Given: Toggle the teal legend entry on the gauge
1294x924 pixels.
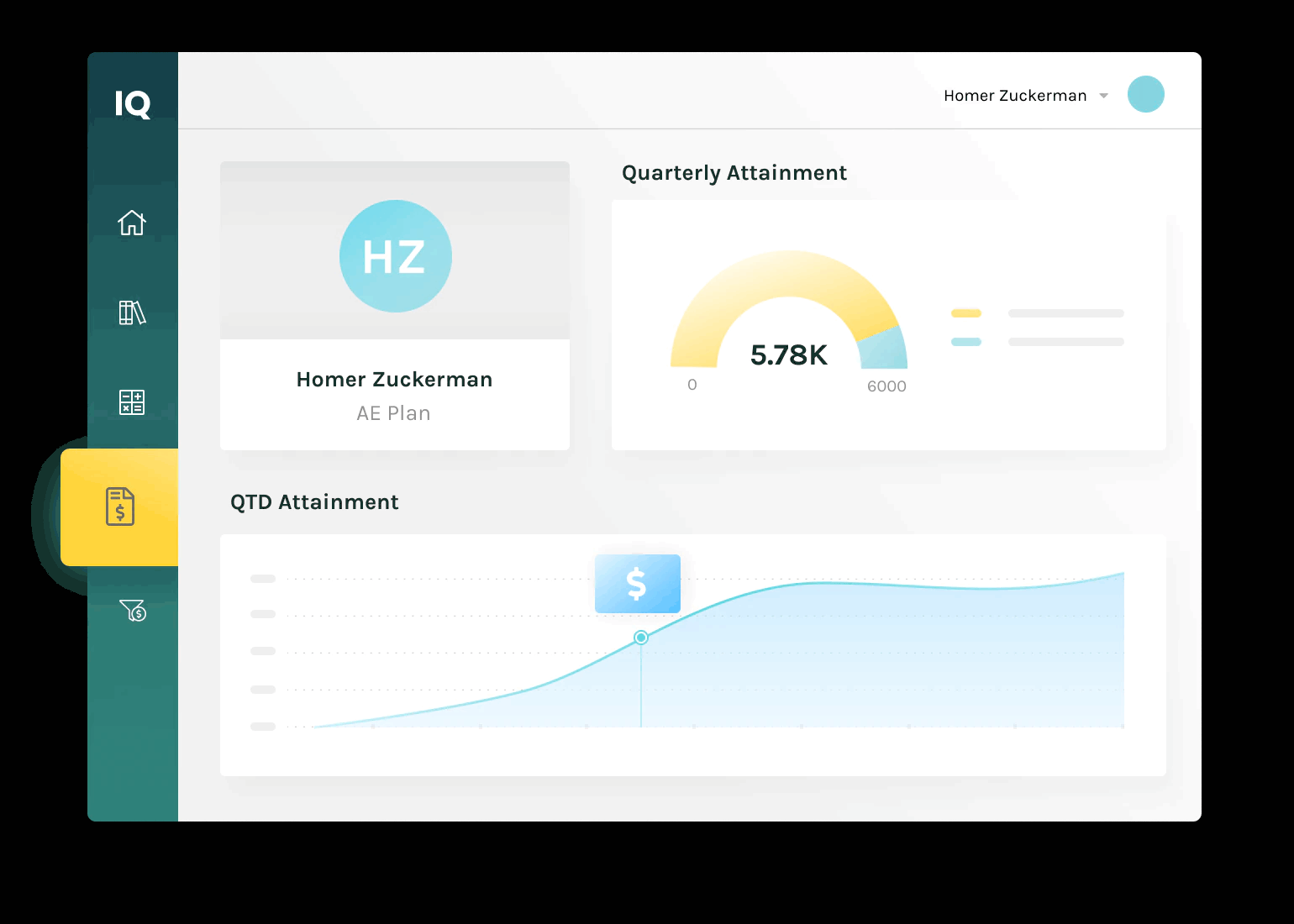Looking at the screenshot, I should [x=966, y=342].
